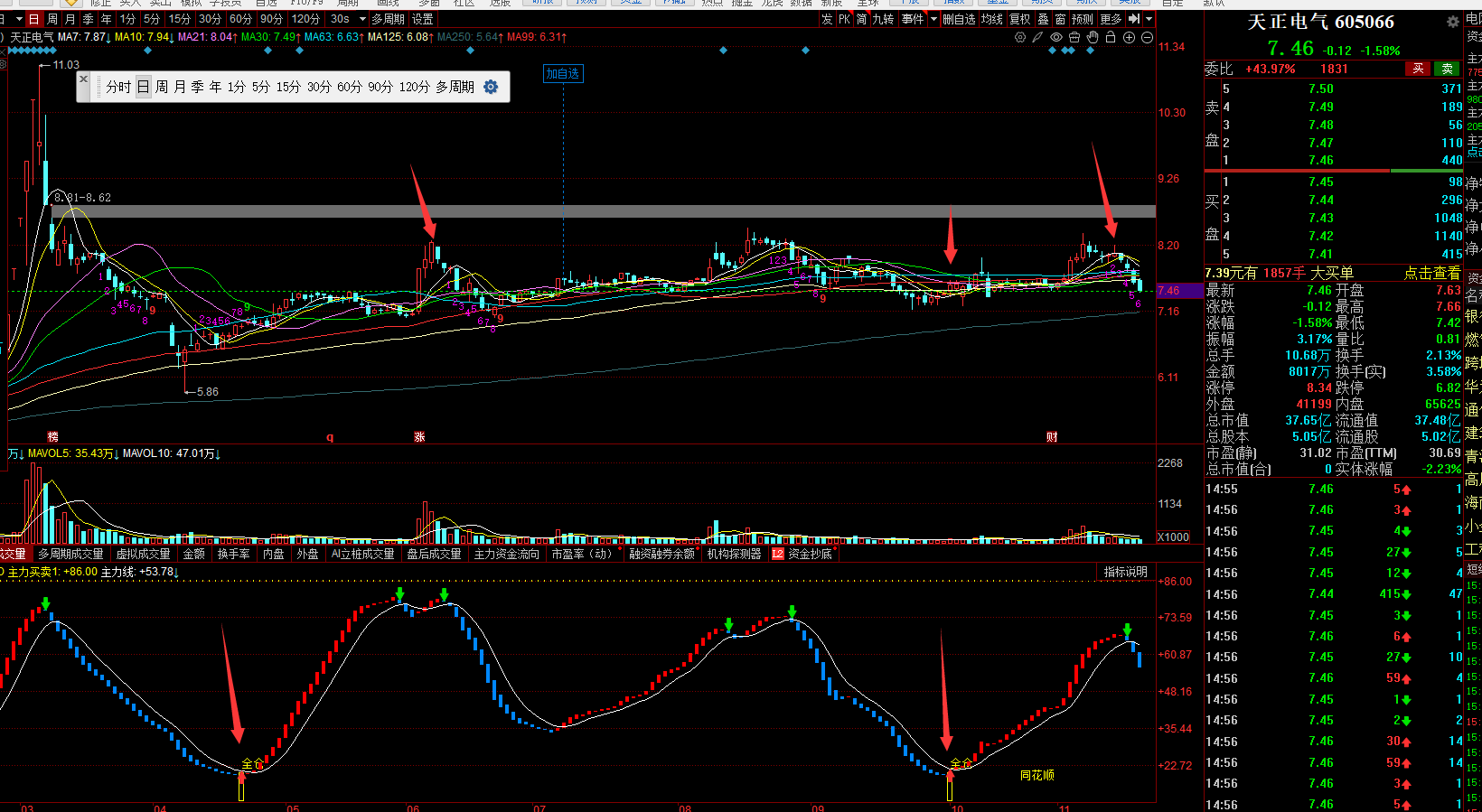The height and width of the screenshot is (812, 1482).
Task: Open 设置 in top toolbar
Action: click(x=423, y=19)
